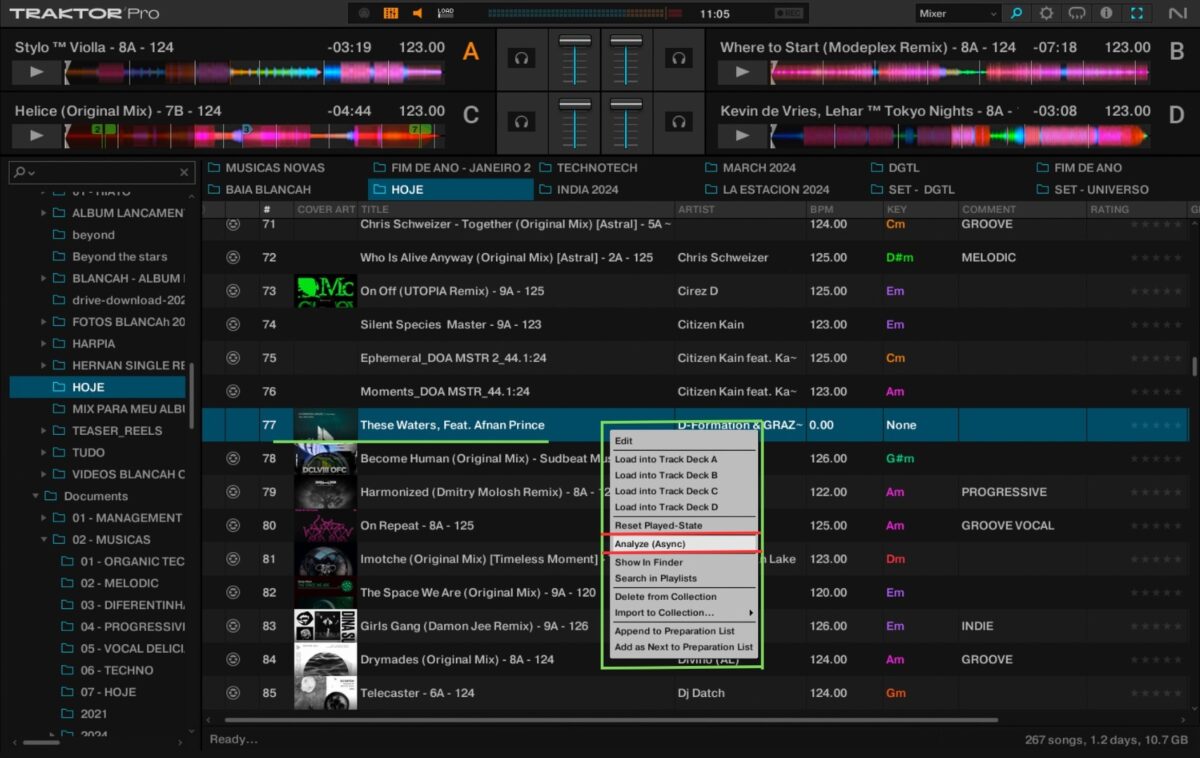1200x758 pixels.
Task: Choose Delete from Collection
Action: (683, 597)
